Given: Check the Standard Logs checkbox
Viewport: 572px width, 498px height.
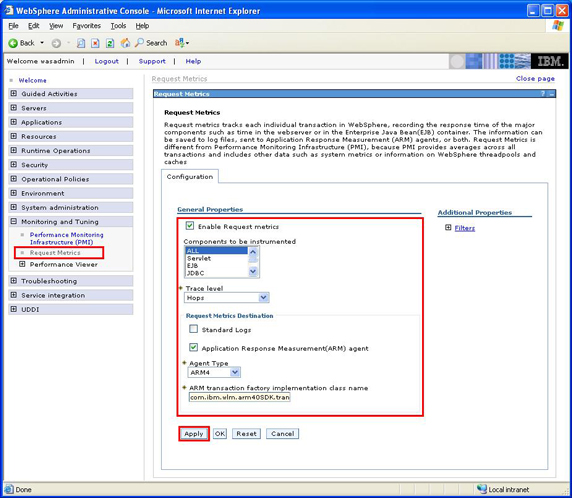Looking at the screenshot, I should coord(193,329).
